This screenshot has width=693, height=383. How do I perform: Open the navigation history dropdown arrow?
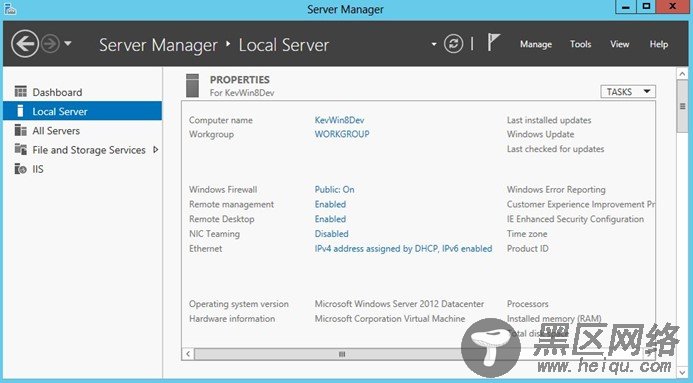[x=68, y=44]
